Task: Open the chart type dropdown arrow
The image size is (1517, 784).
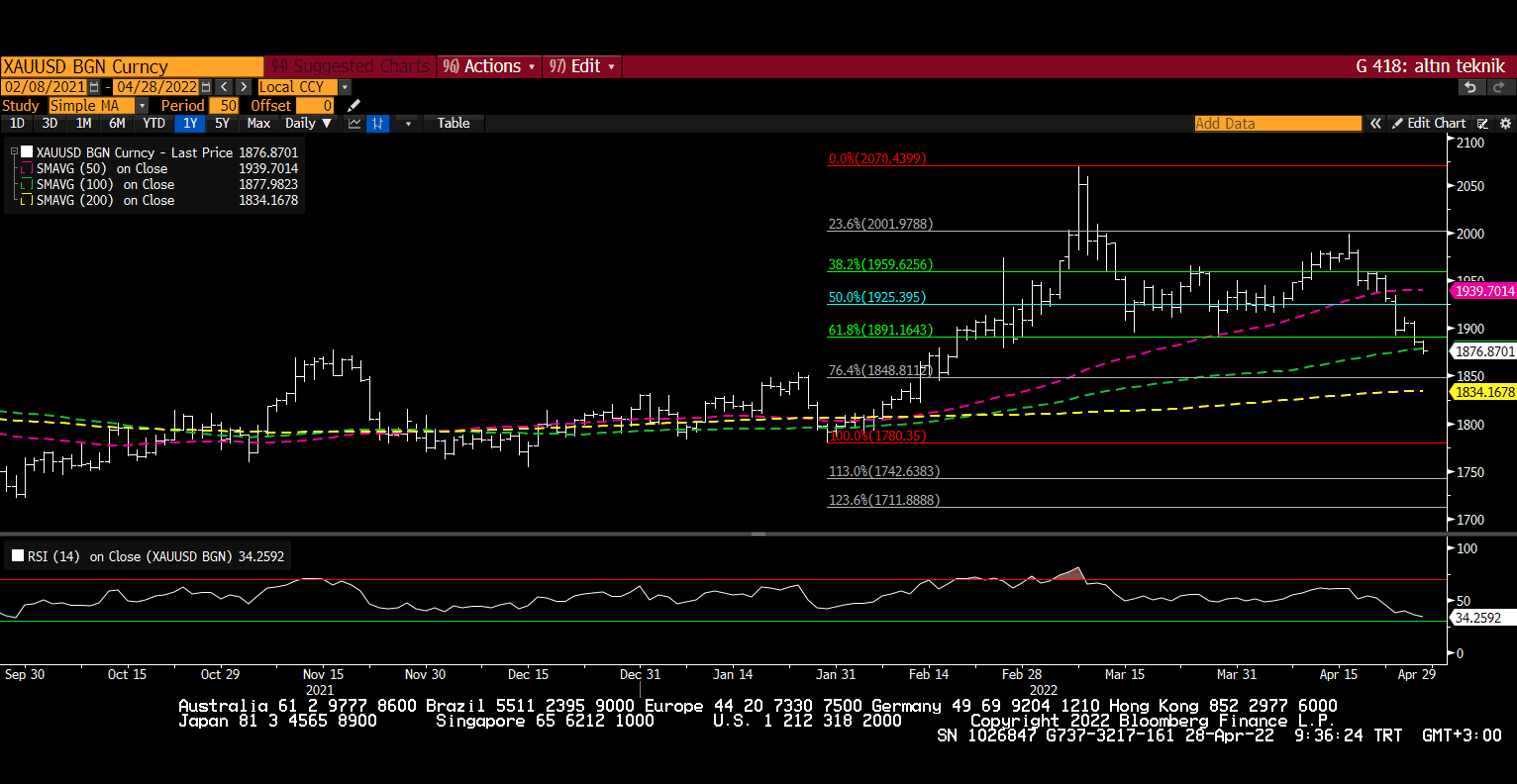Action: point(408,123)
